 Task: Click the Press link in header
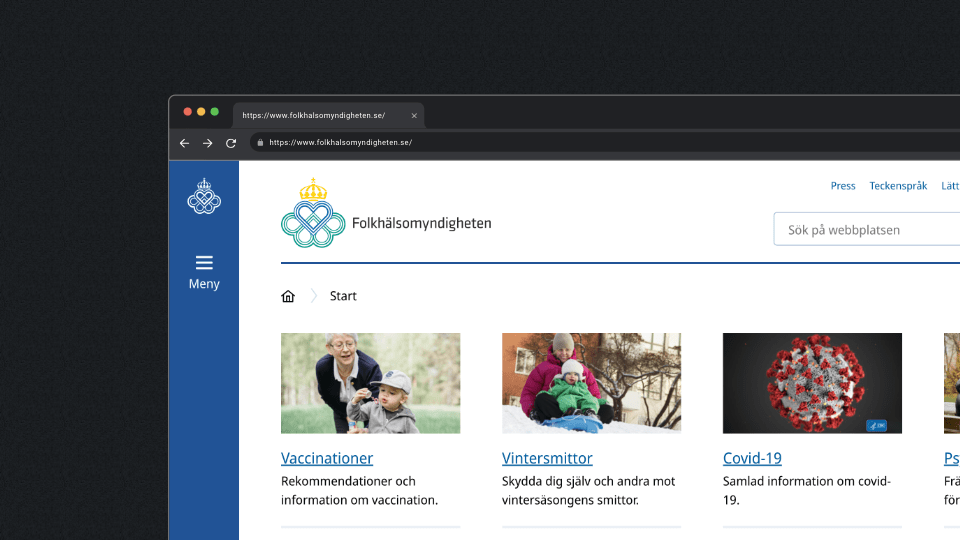click(x=843, y=186)
